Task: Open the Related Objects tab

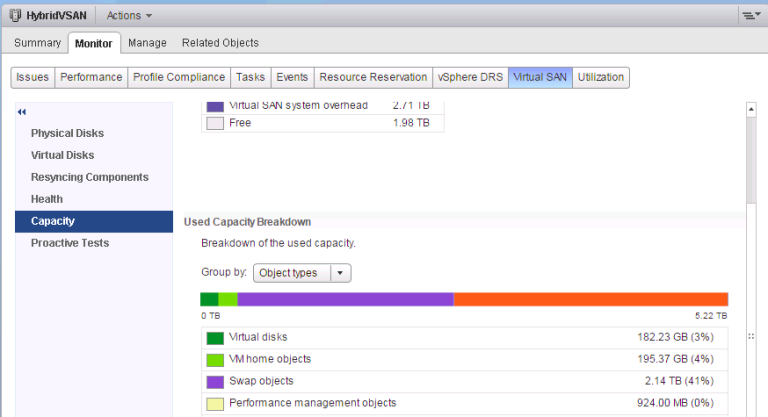Action: [x=220, y=43]
